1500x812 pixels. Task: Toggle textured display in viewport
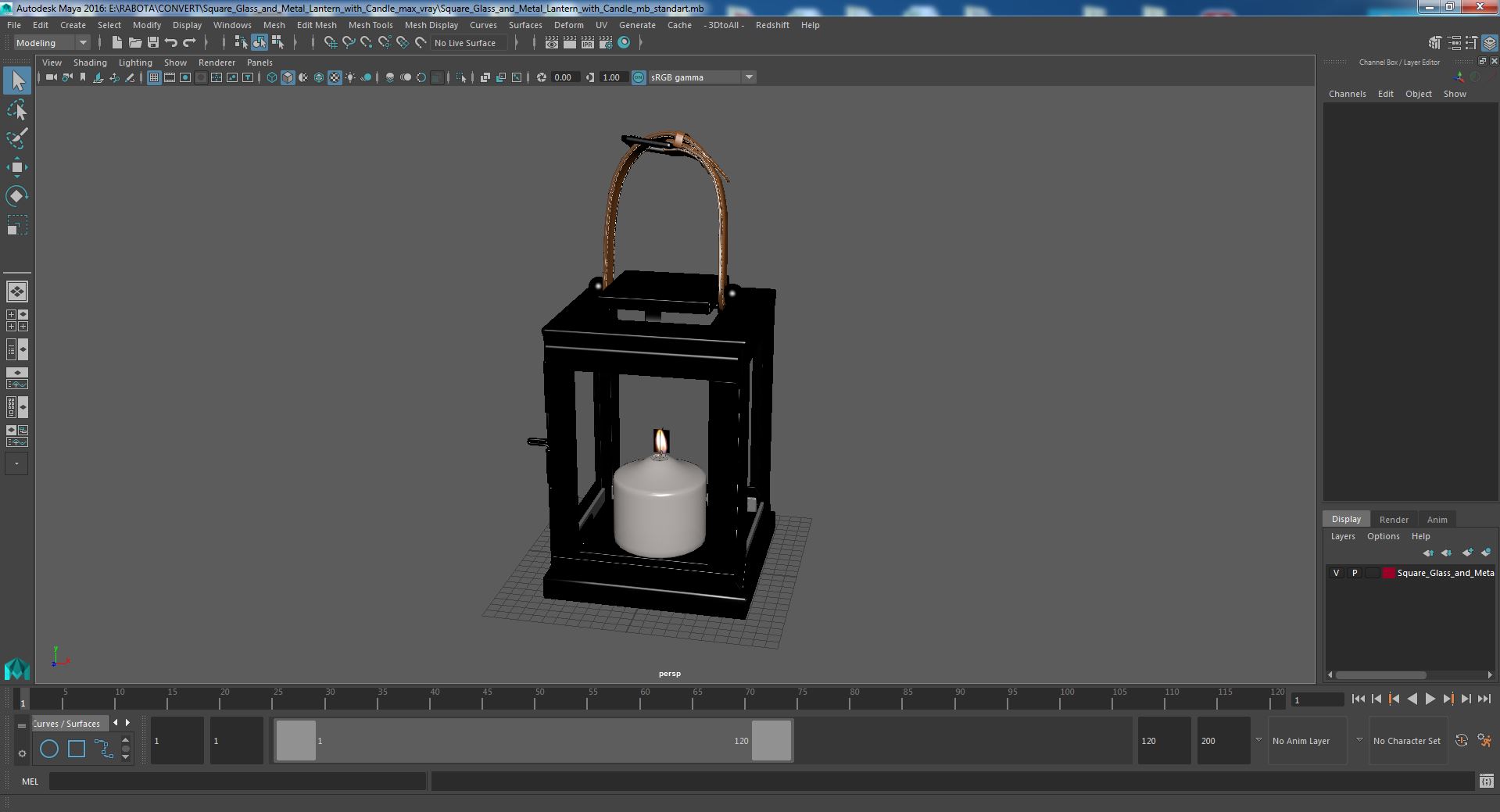coord(335,77)
